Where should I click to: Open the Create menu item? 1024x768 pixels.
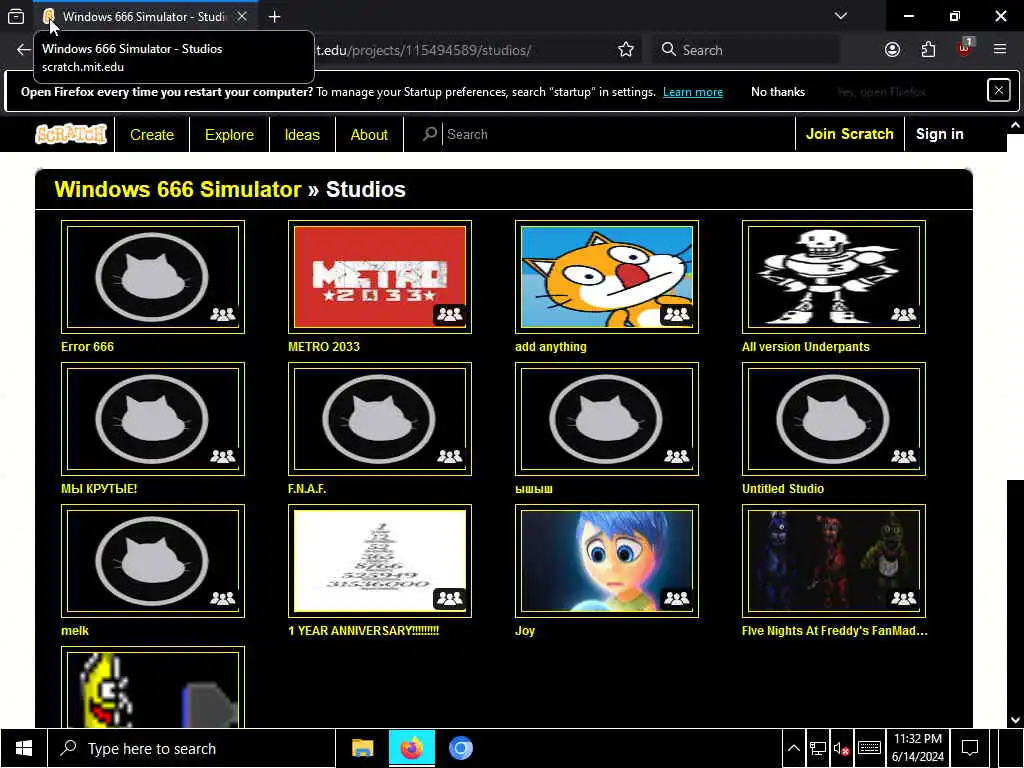pos(152,135)
